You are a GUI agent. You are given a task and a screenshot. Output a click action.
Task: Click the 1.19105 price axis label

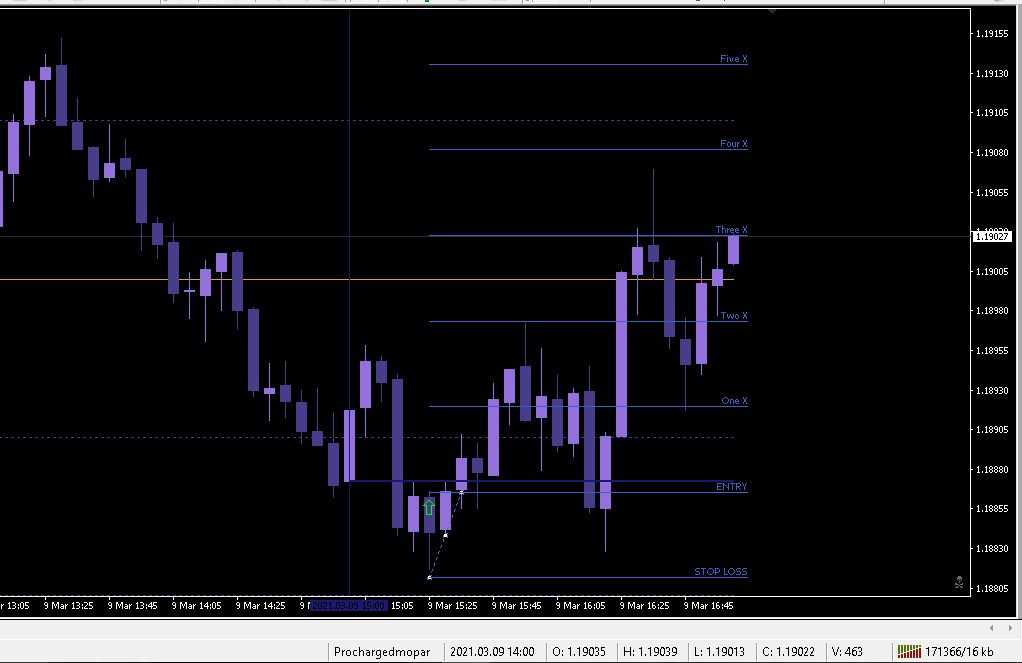(992, 113)
